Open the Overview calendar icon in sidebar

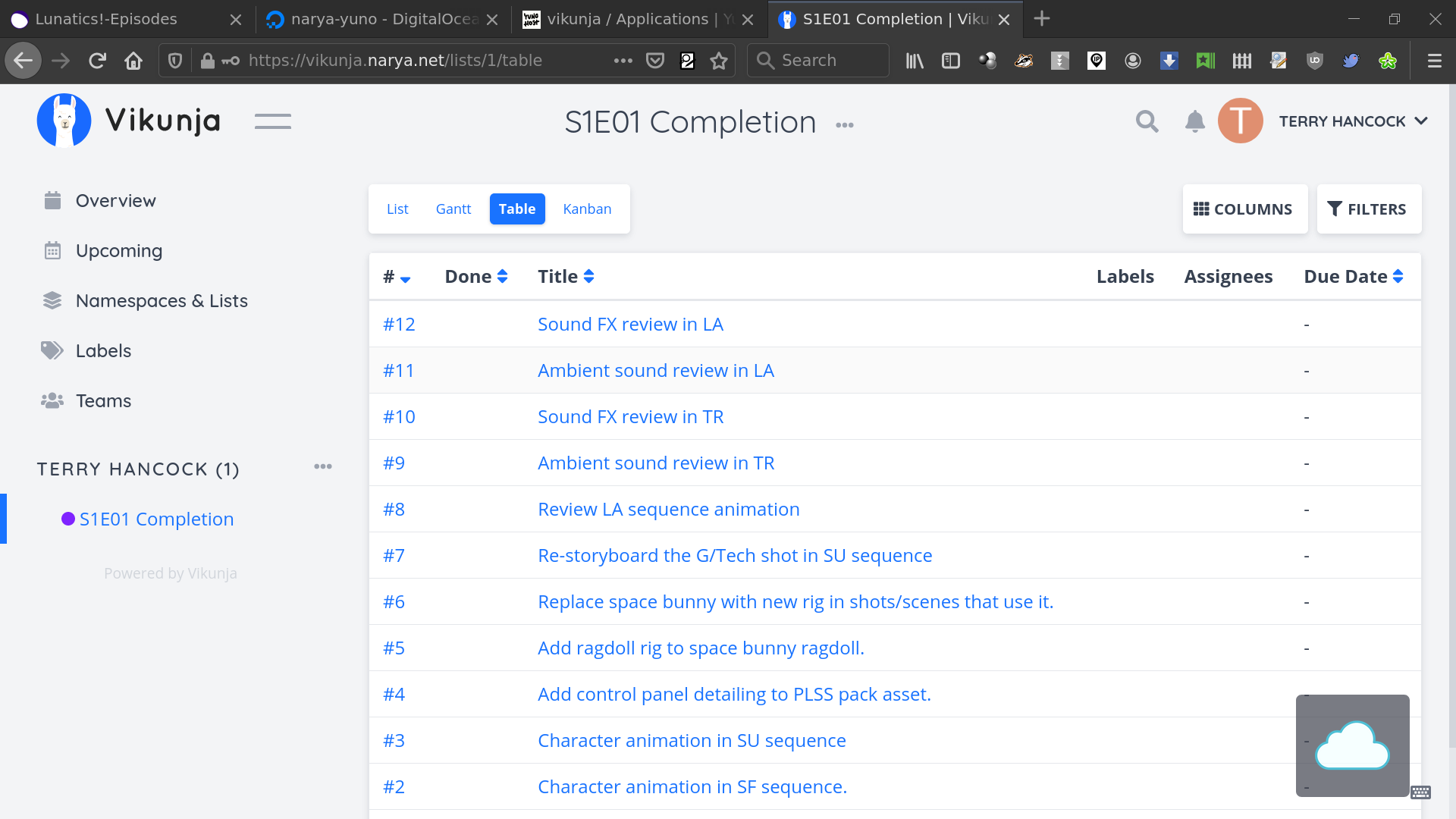click(x=52, y=200)
